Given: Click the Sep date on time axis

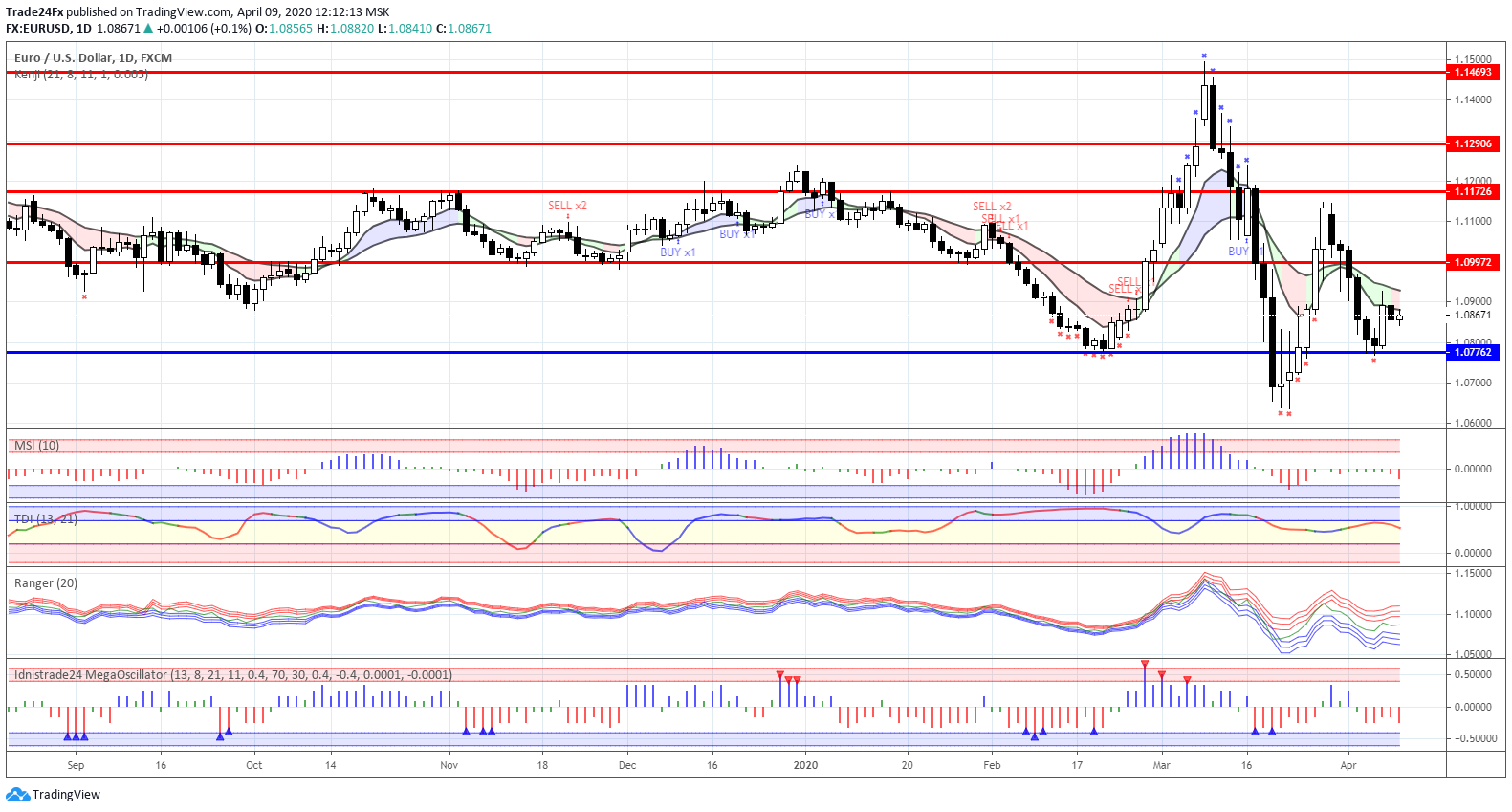Looking at the screenshot, I should click(77, 765).
